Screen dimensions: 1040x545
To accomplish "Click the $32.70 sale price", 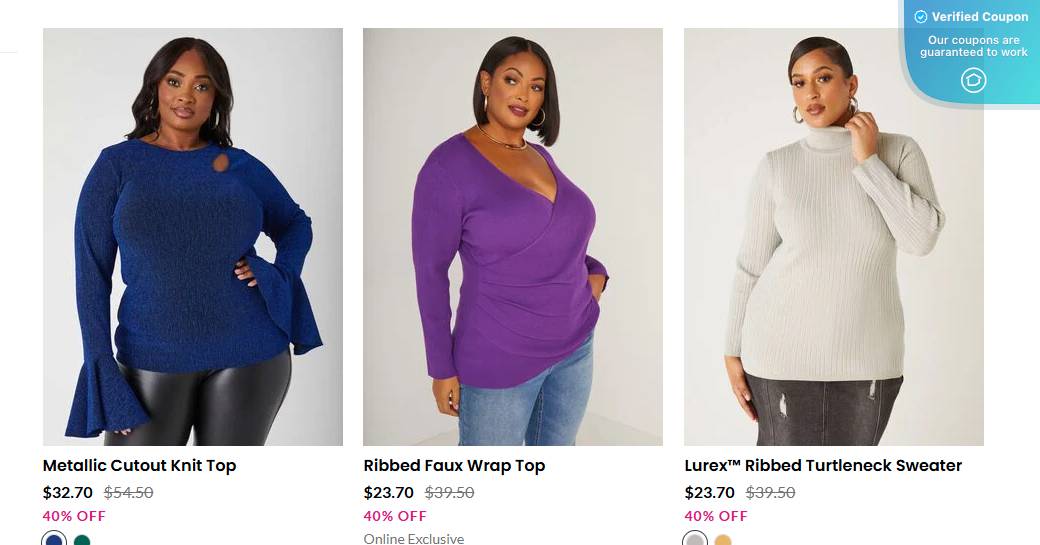I will 68,492.
